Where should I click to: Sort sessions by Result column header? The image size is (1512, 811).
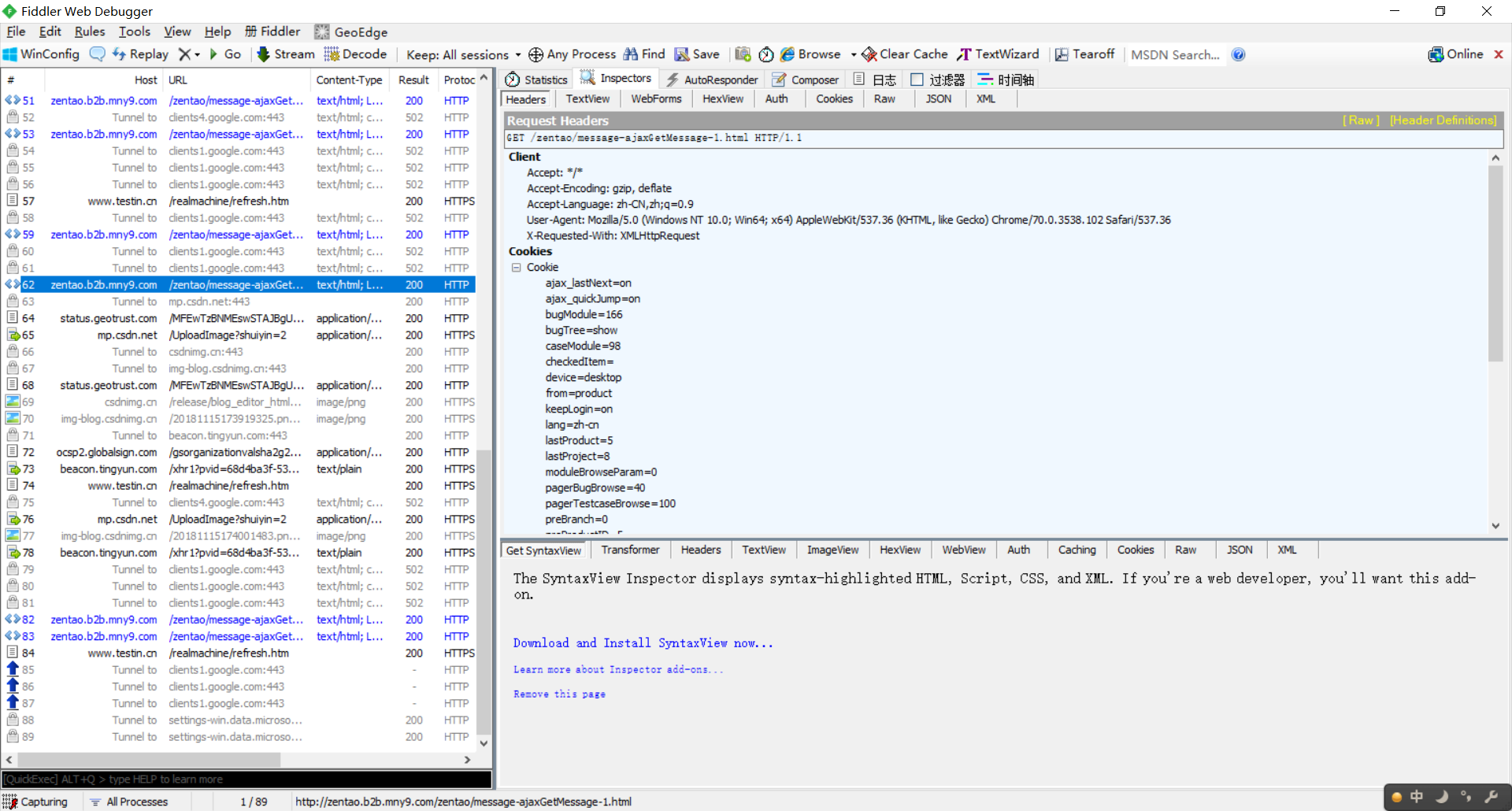[413, 80]
